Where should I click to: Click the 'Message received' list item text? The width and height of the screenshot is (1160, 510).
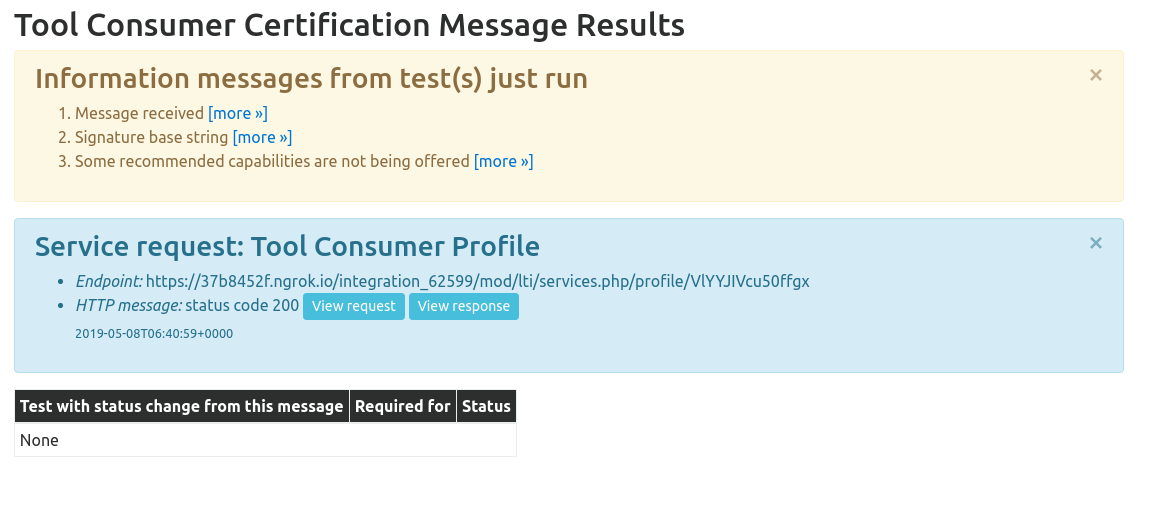139,113
